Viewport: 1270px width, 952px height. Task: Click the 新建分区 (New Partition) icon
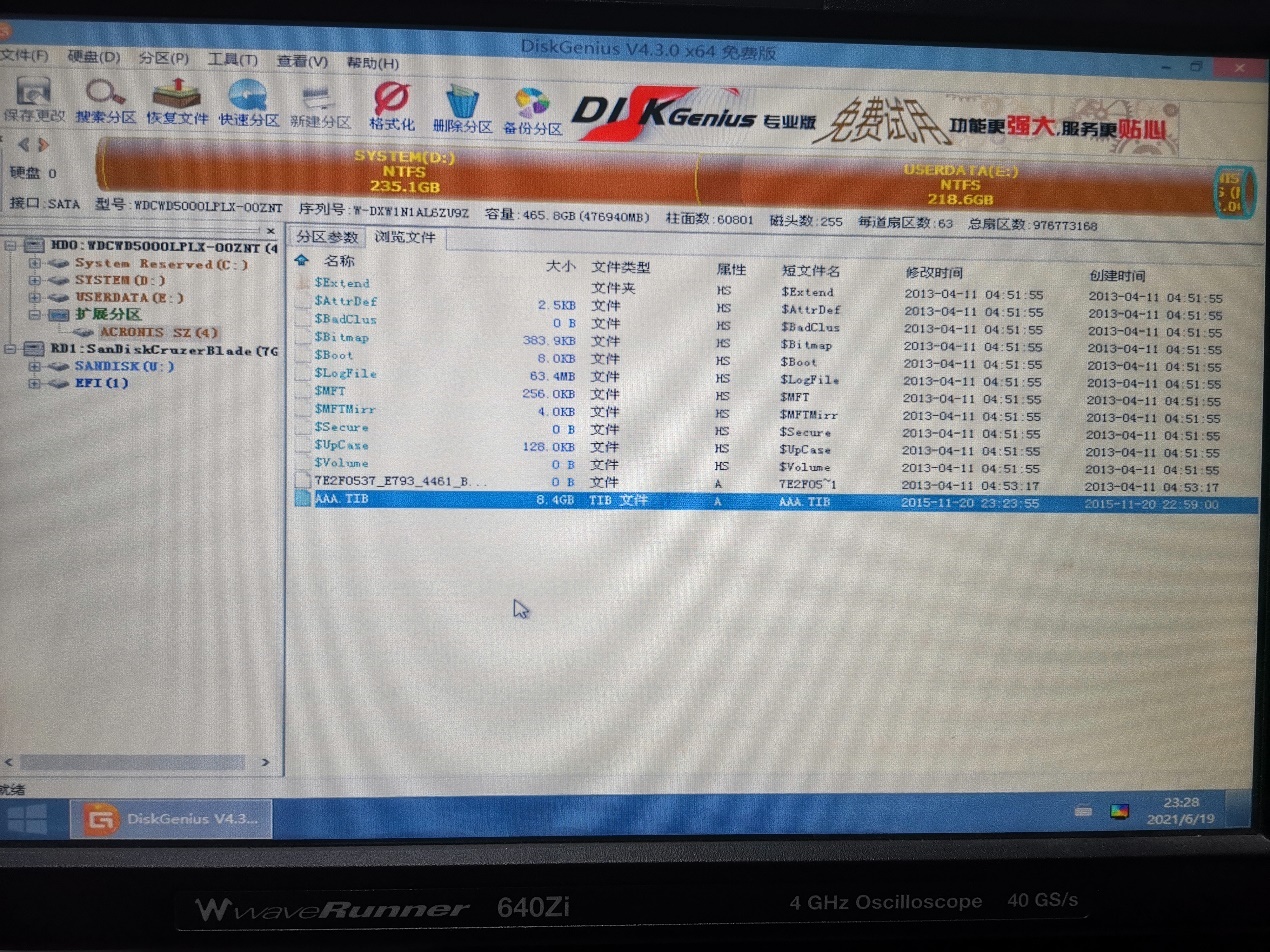319,103
